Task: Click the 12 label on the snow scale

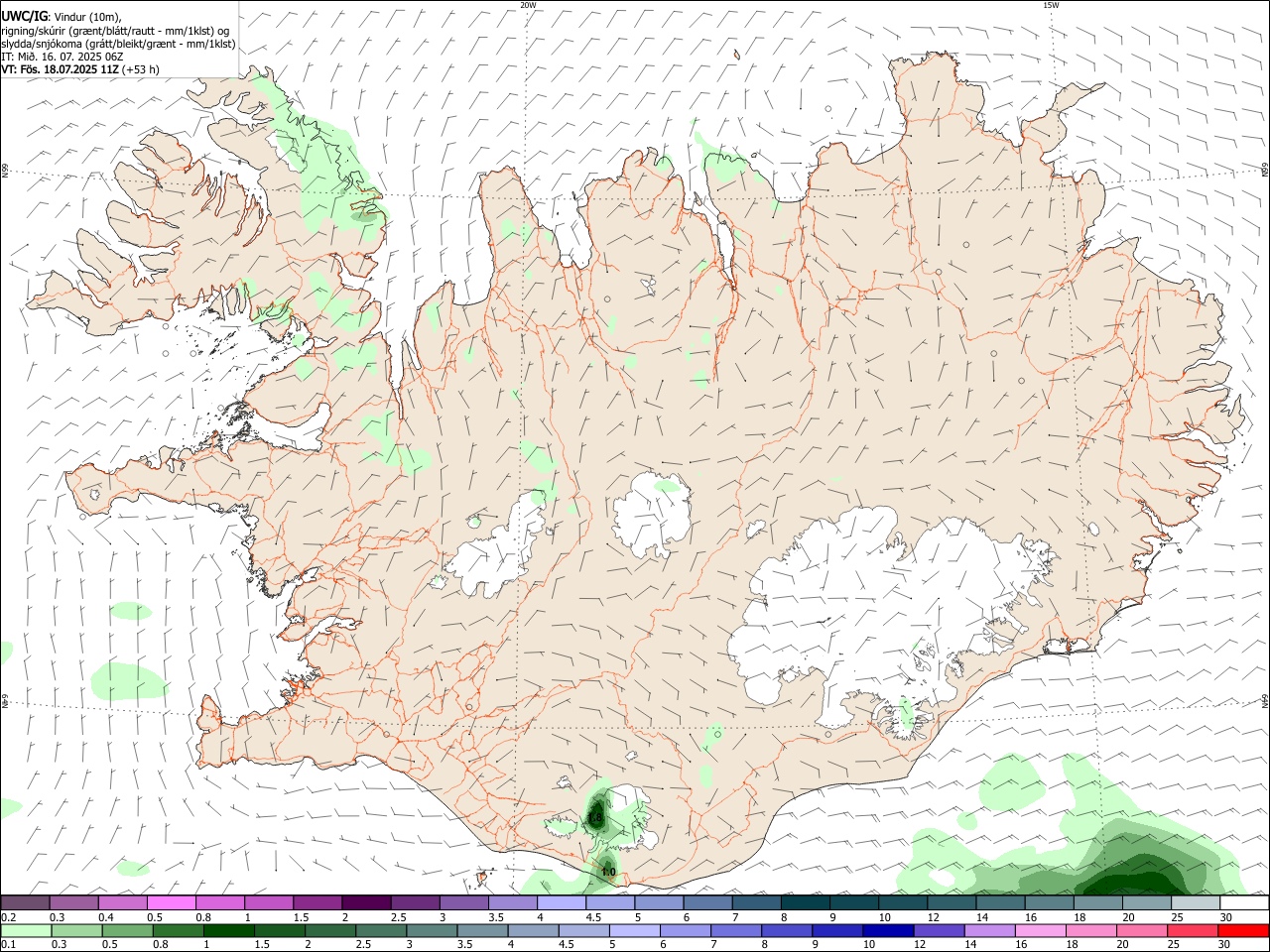Action: (x=934, y=917)
